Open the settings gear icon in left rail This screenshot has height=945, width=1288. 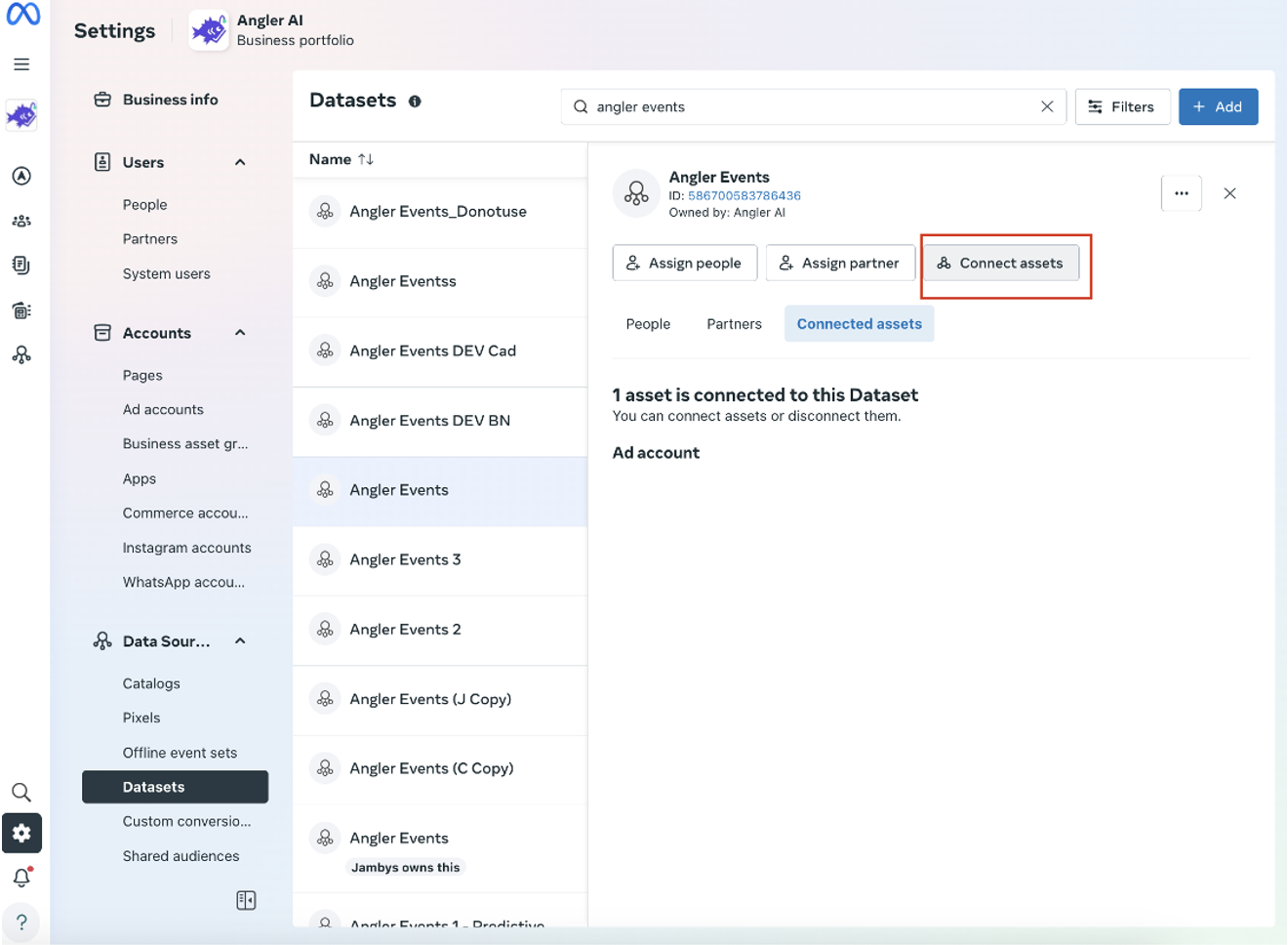coord(21,834)
